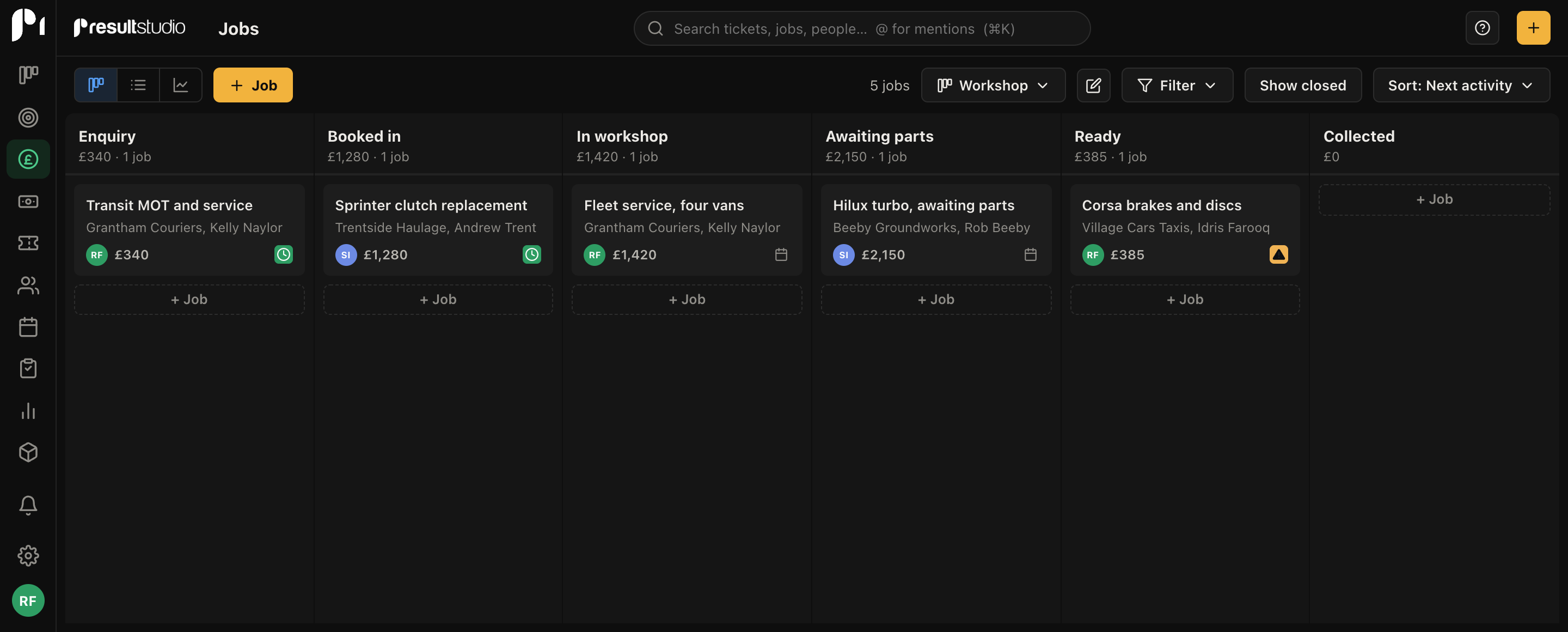This screenshot has width=1568, height=632.
Task: Click Village Cars Taxis, Idris Farooq text
Action: [x=1175, y=228]
